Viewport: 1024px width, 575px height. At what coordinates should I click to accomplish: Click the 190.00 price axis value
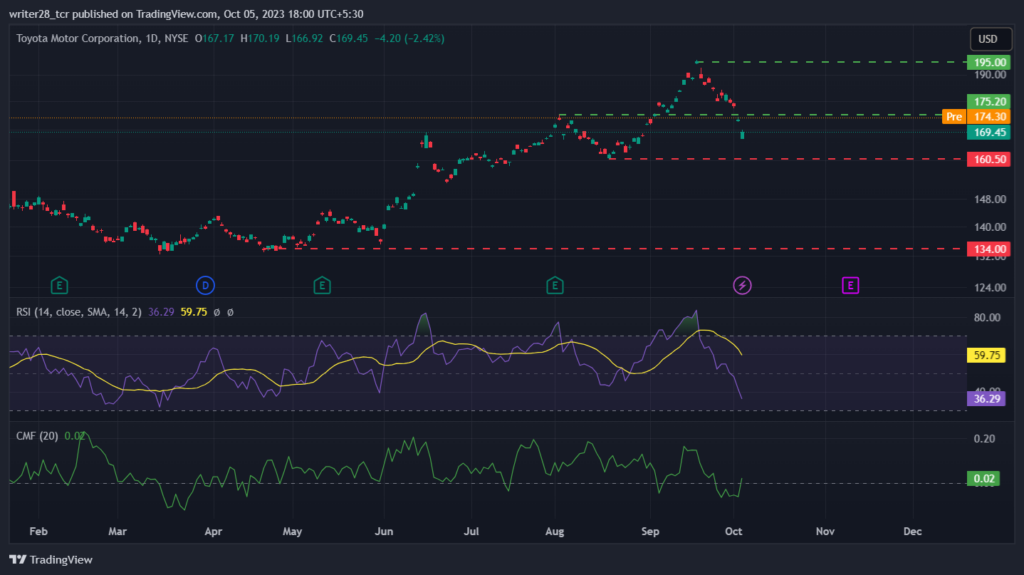(x=990, y=75)
